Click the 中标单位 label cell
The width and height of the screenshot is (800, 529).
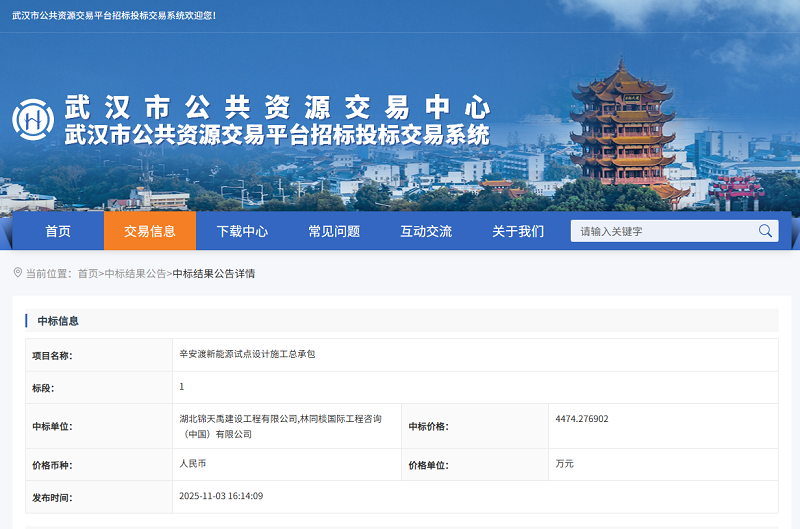[x=99, y=426]
